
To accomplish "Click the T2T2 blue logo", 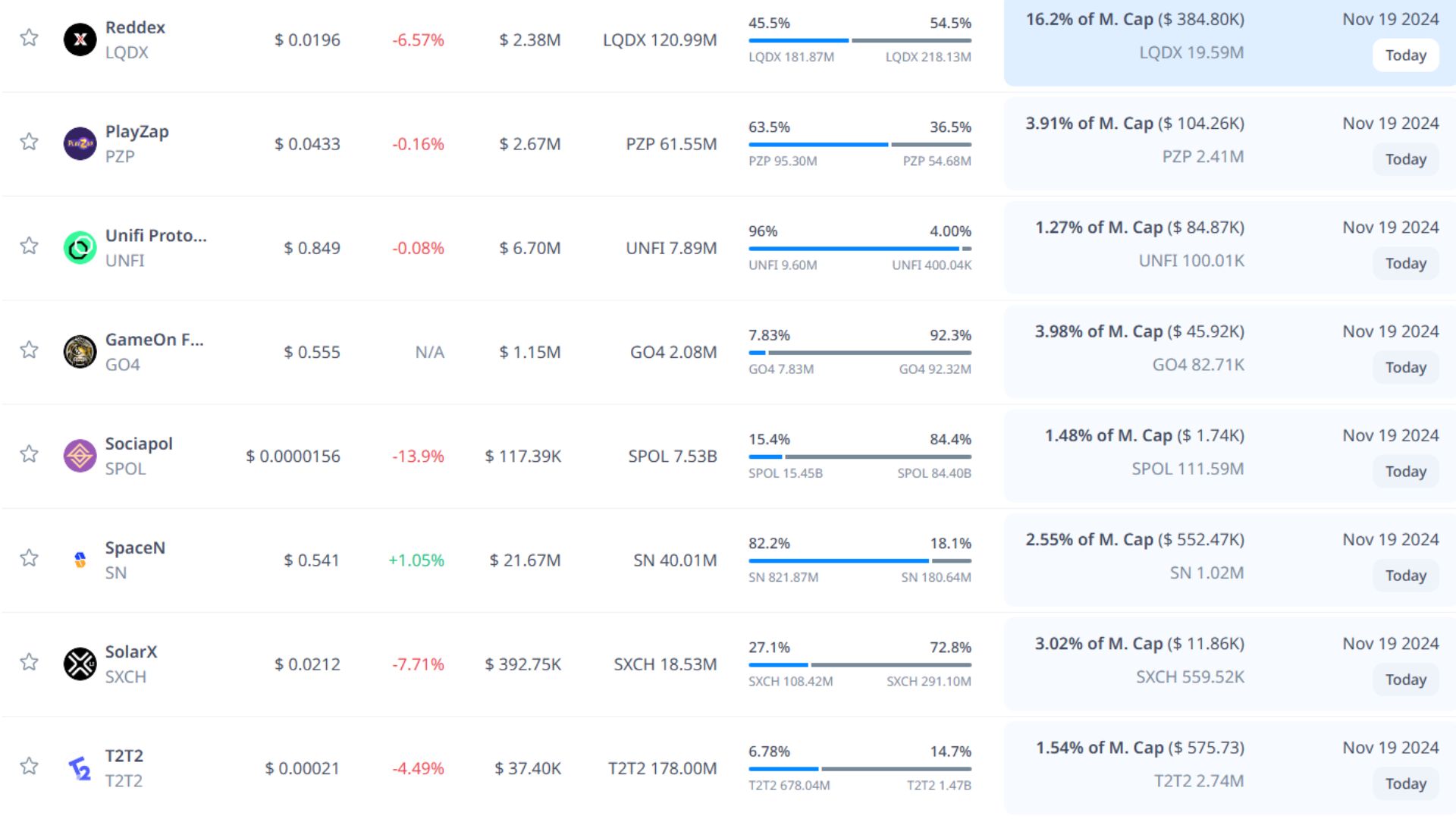I will click(80, 767).
